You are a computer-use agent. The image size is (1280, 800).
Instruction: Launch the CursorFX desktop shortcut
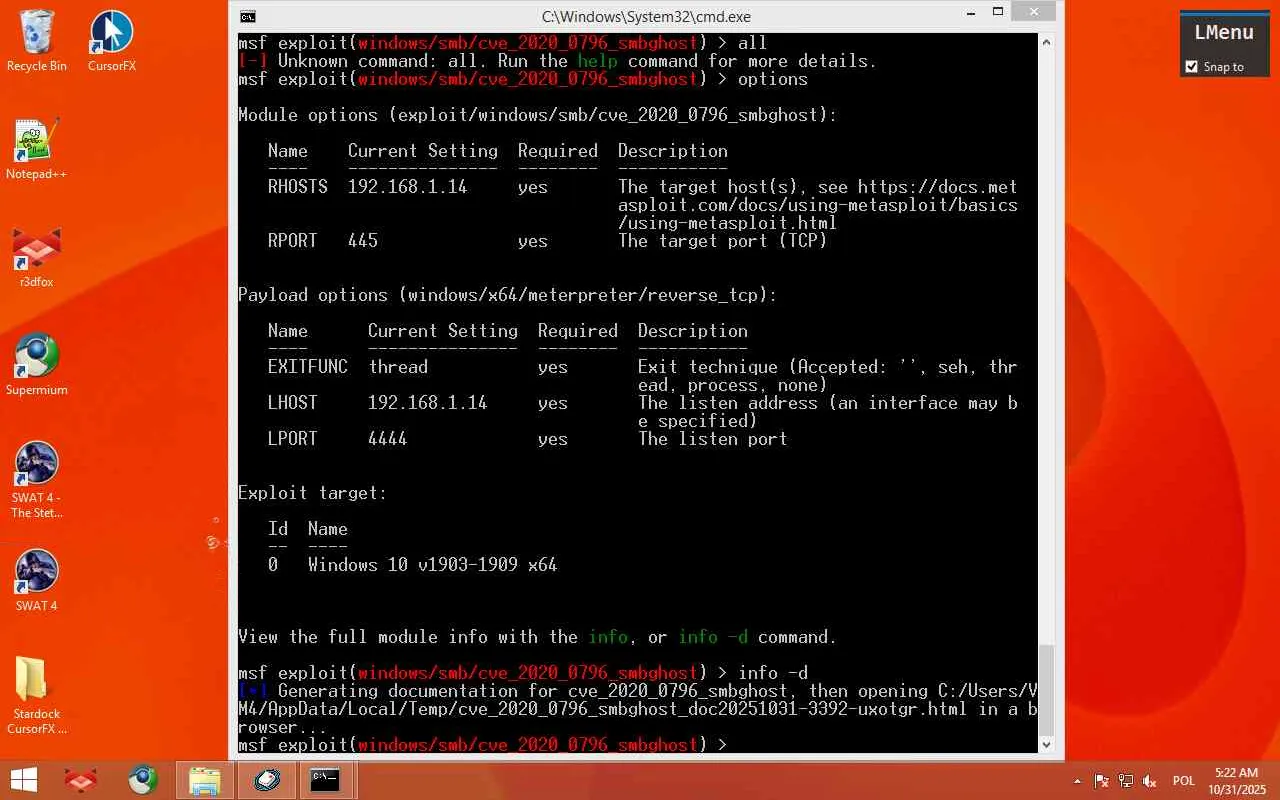click(x=112, y=41)
